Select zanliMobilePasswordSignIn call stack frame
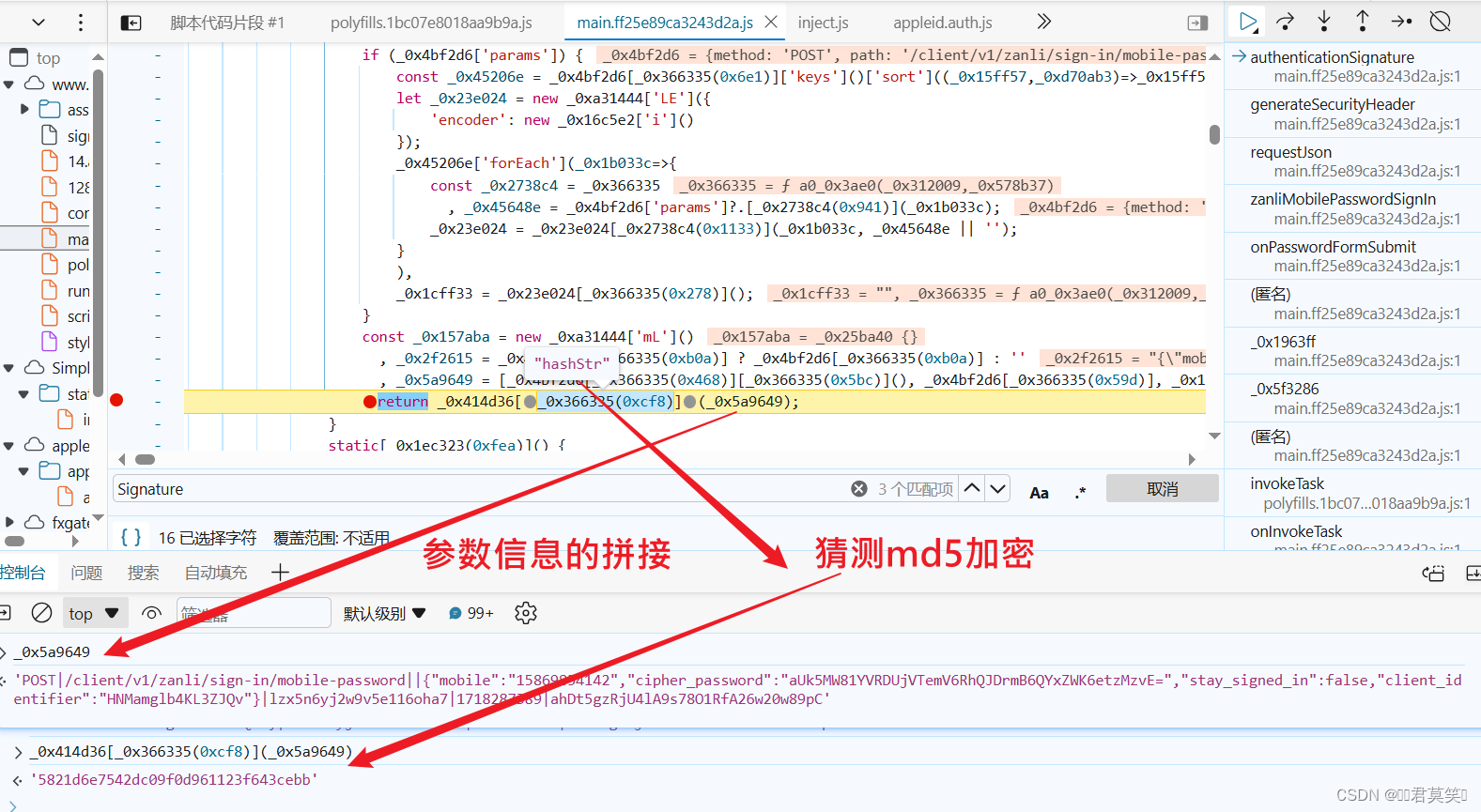 [x=1353, y=208]
